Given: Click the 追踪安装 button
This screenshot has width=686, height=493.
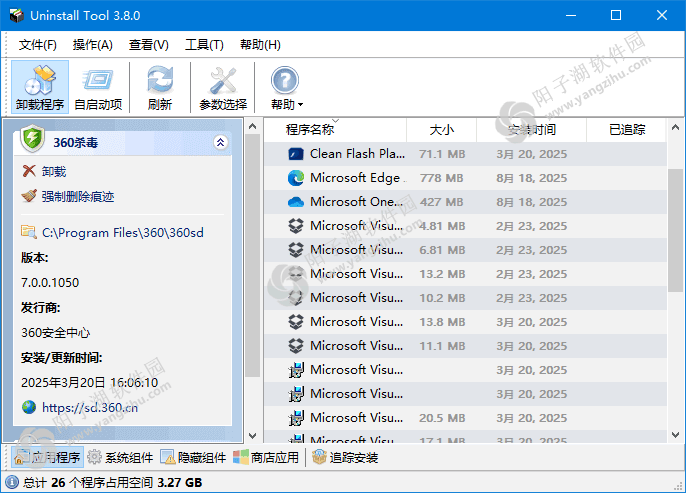Looking at the screenshot, I should (345, 458).
